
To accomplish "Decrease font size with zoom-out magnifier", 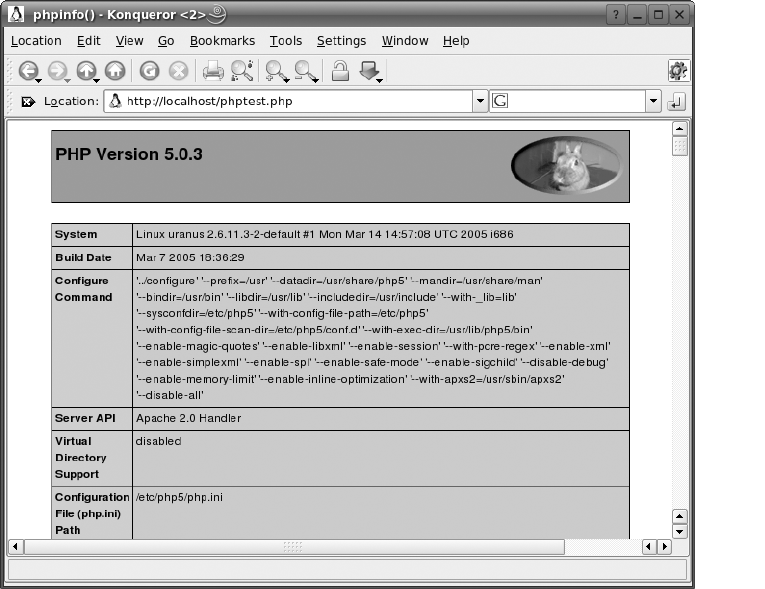I will coord(304,71).
